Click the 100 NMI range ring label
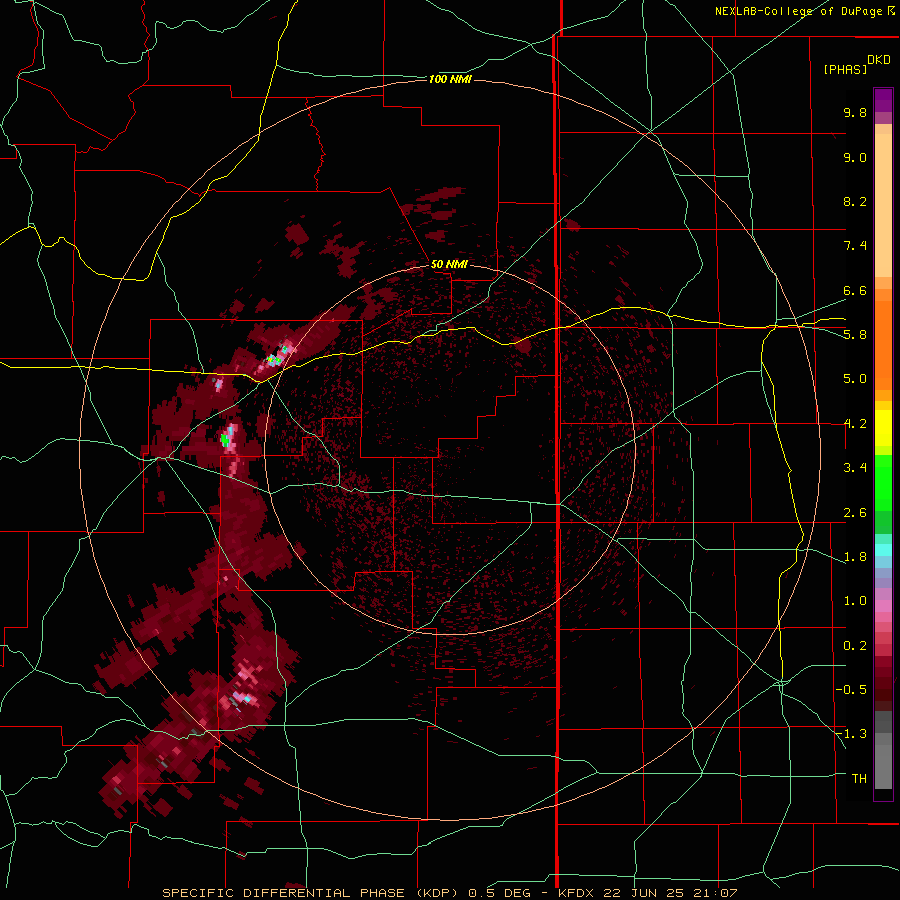Screen dimensions: 900x900 tap(450, 79)
